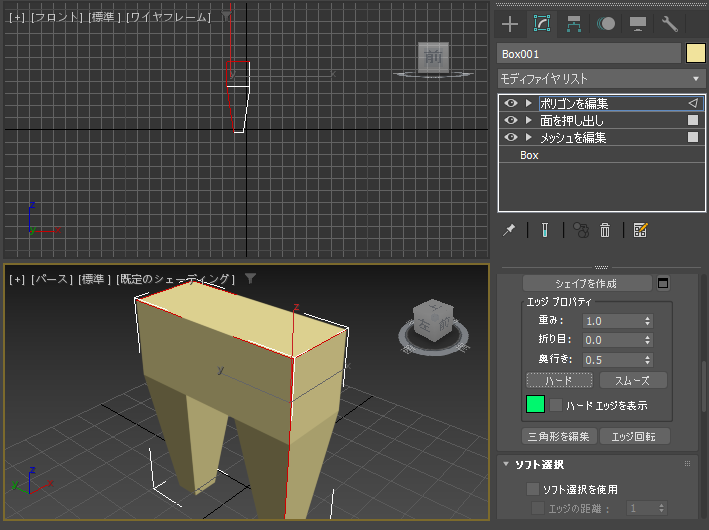The height and width of the screenshot is (530, 709).
Task: Open the モディファイヤ リスト dropdown
Action: tap(601, 79)
